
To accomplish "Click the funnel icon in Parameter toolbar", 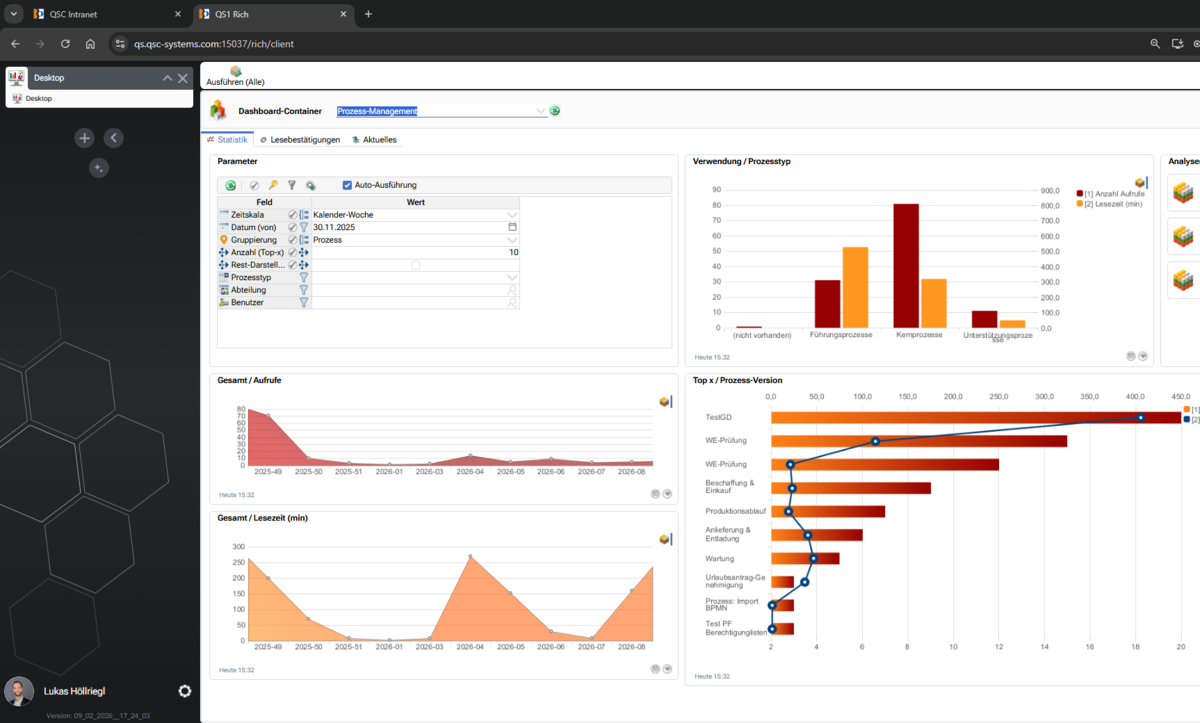I will point(292,185).
